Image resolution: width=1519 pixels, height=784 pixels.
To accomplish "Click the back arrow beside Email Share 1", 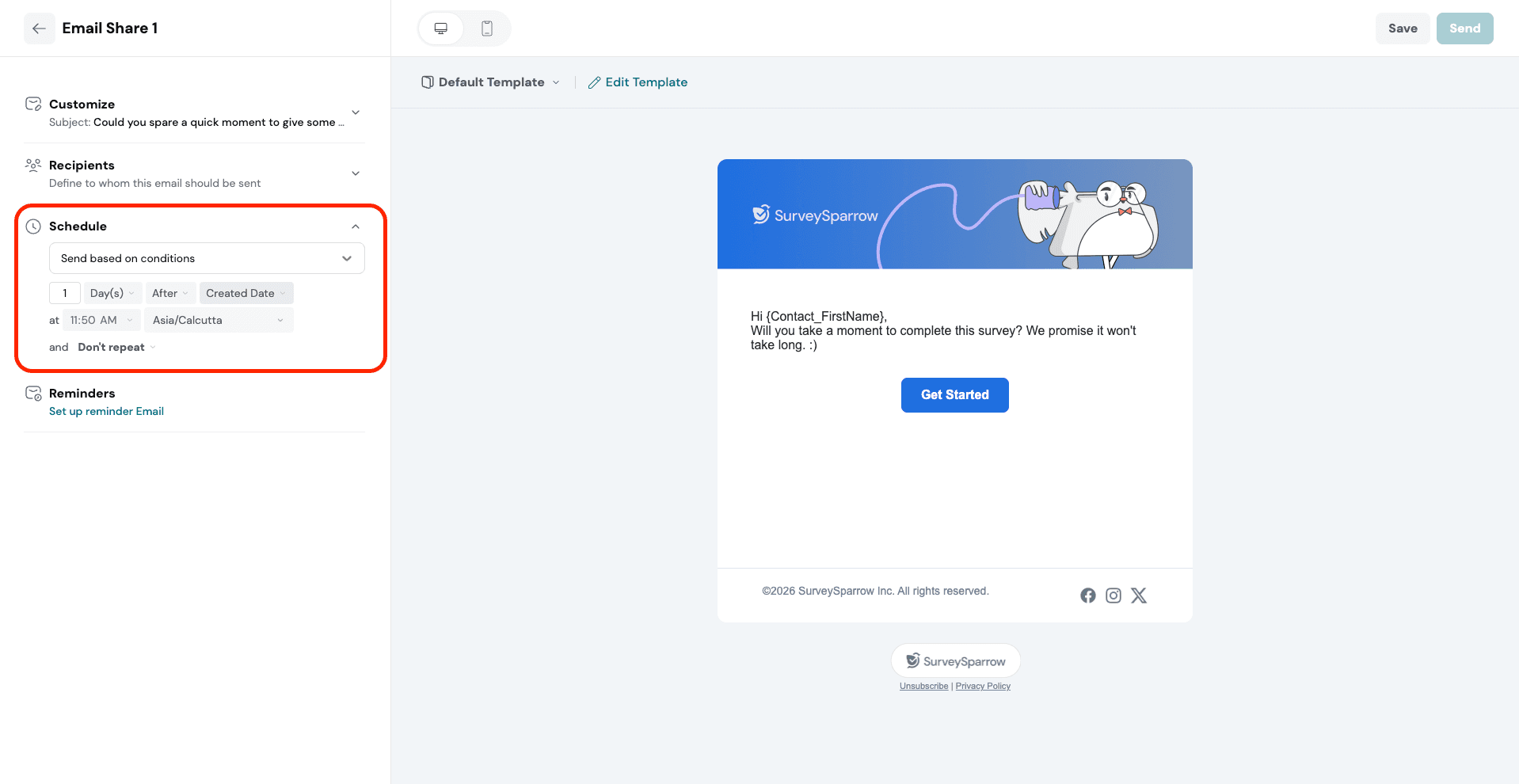I will [39, 29].
